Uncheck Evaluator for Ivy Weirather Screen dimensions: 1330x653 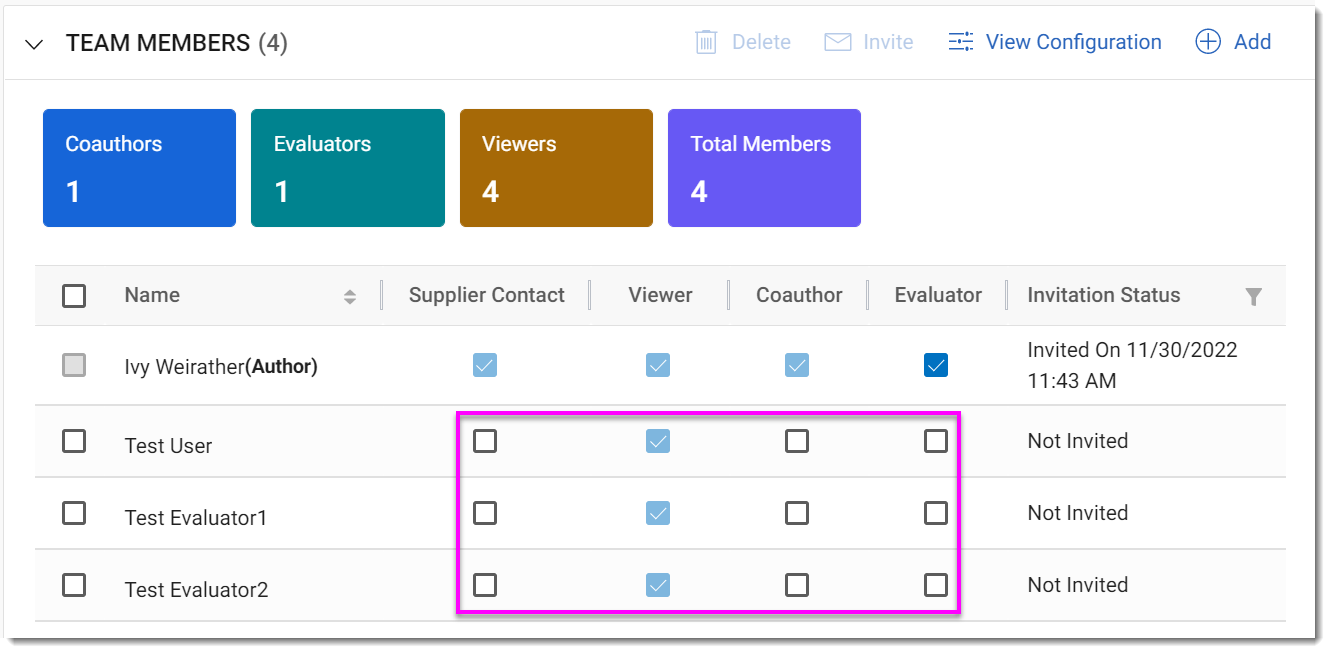point(936,366)
